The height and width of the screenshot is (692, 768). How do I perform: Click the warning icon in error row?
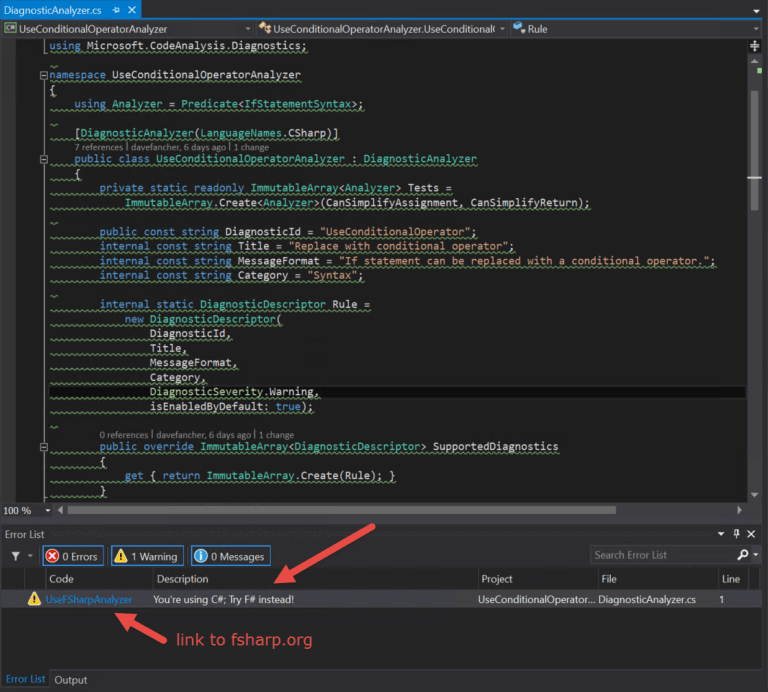(34, 599)
